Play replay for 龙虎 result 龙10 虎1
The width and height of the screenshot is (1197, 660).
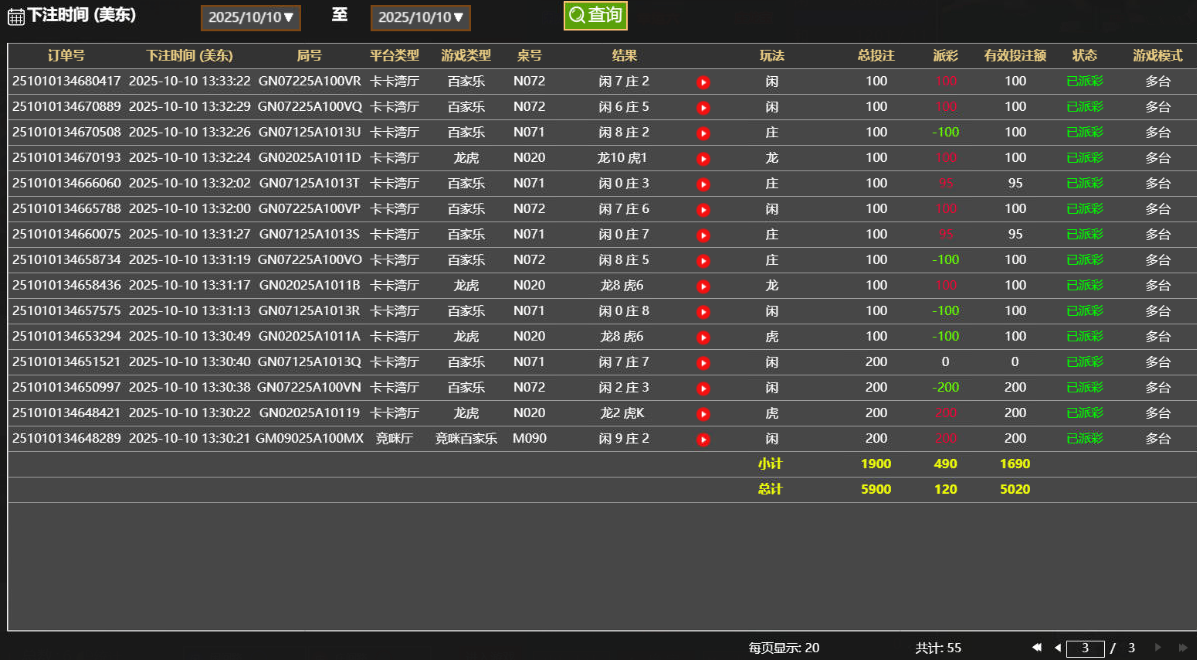tap(703, 157)
